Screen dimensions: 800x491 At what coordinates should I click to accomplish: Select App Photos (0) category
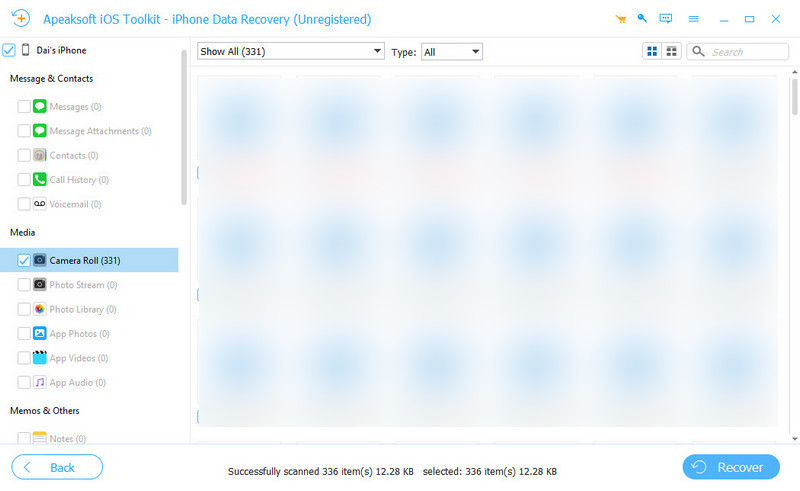[x=89, y=333]
